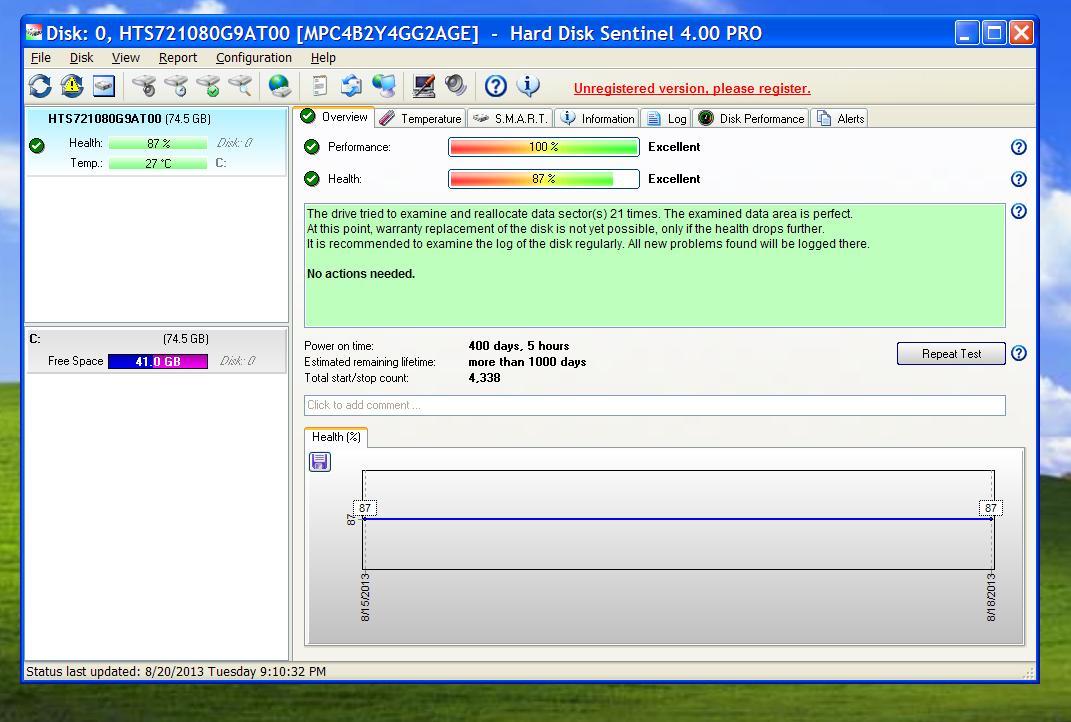The image size is (1071, 722).
Task: Click the monitor with screwdriver configuration icon
Action: pyautogui.click(x=423, y=86)
